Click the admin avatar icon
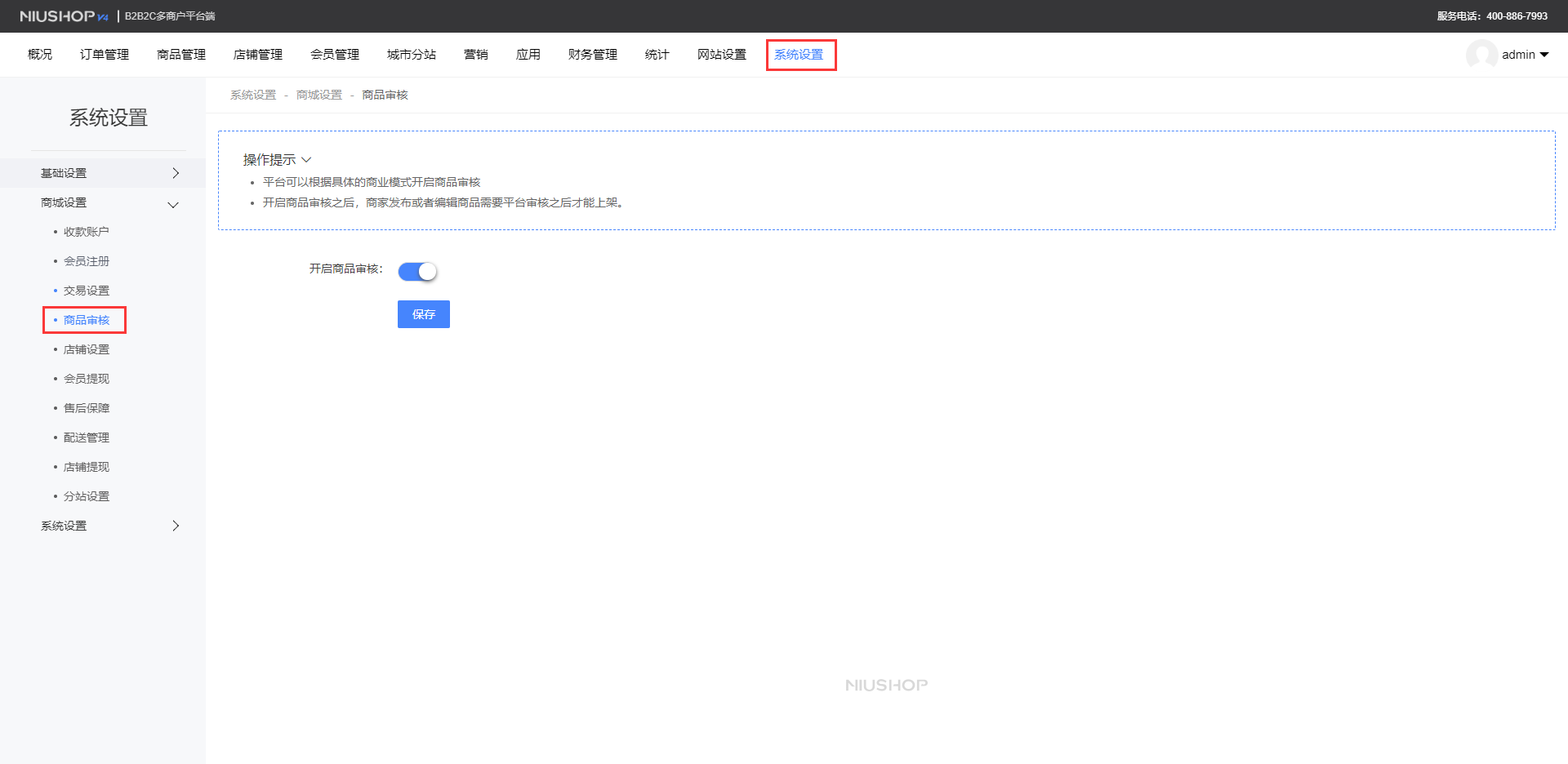 pos(1481,55)
